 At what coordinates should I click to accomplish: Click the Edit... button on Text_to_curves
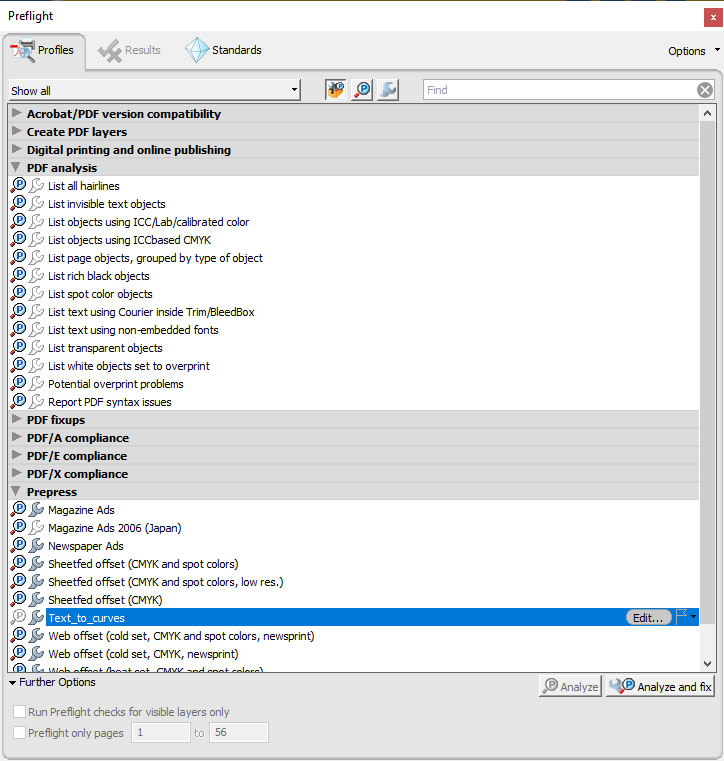click(x=648, y=618)
